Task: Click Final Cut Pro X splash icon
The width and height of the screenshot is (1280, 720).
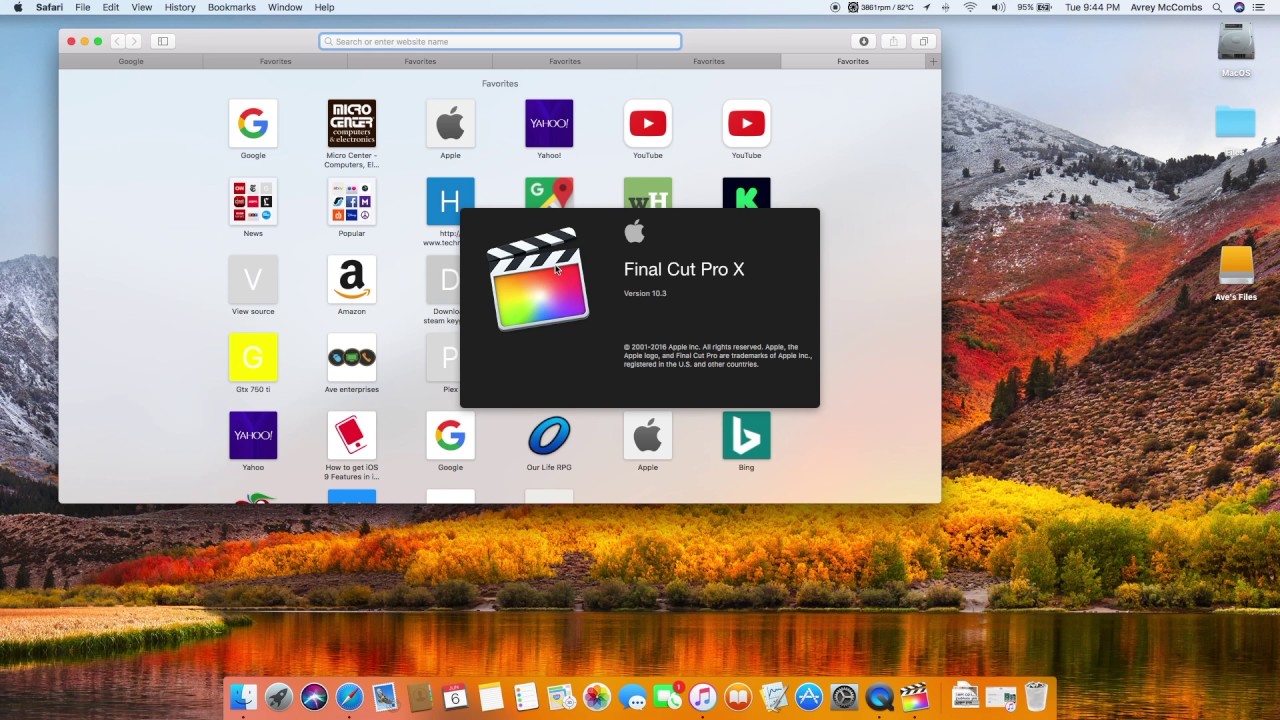Action: coord(539,279)
